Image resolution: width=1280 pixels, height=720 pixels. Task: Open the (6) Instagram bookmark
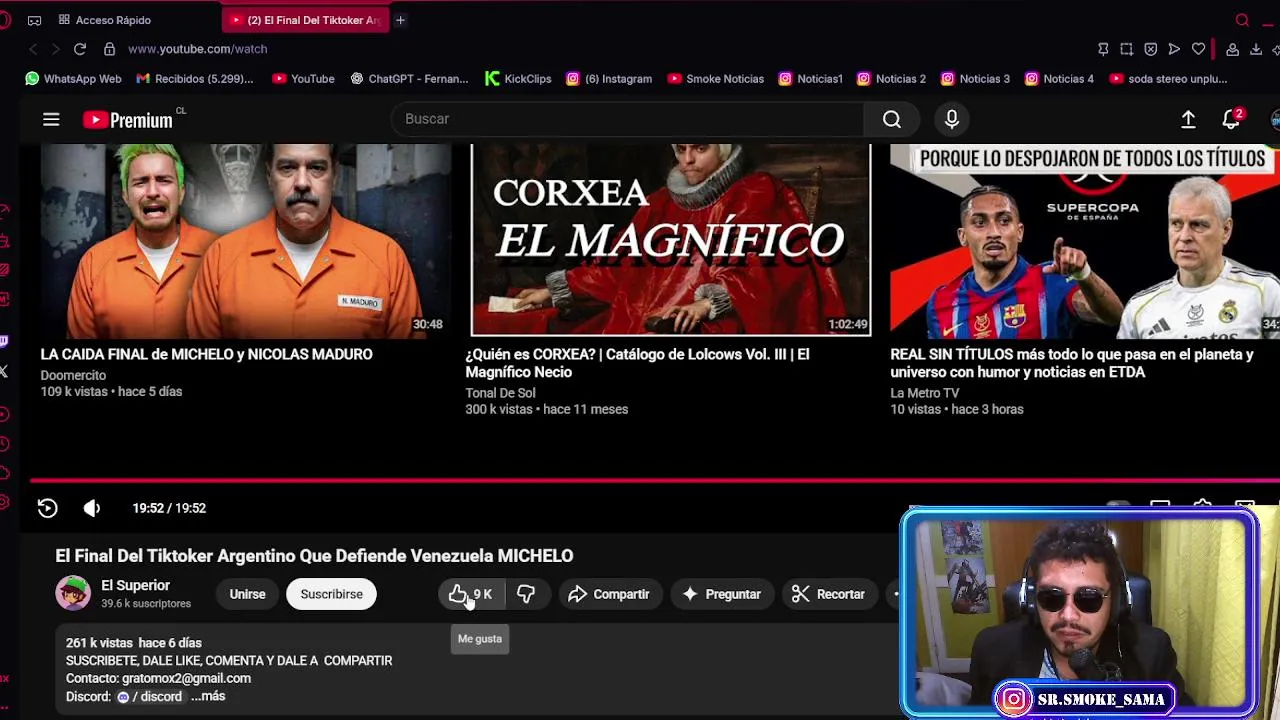click(609, 78)
